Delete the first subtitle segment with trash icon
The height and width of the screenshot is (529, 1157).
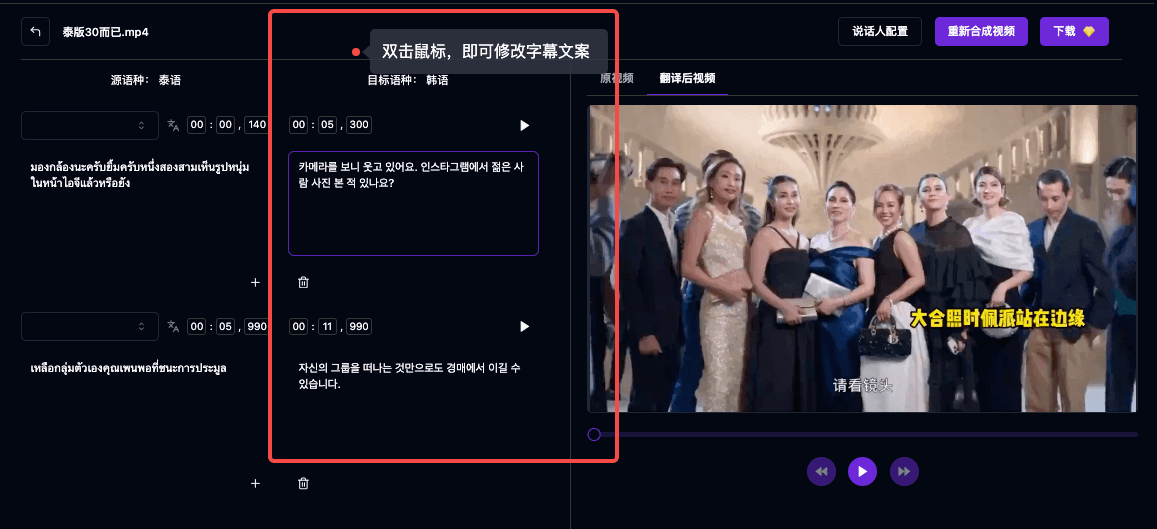[x=304, y=283]
